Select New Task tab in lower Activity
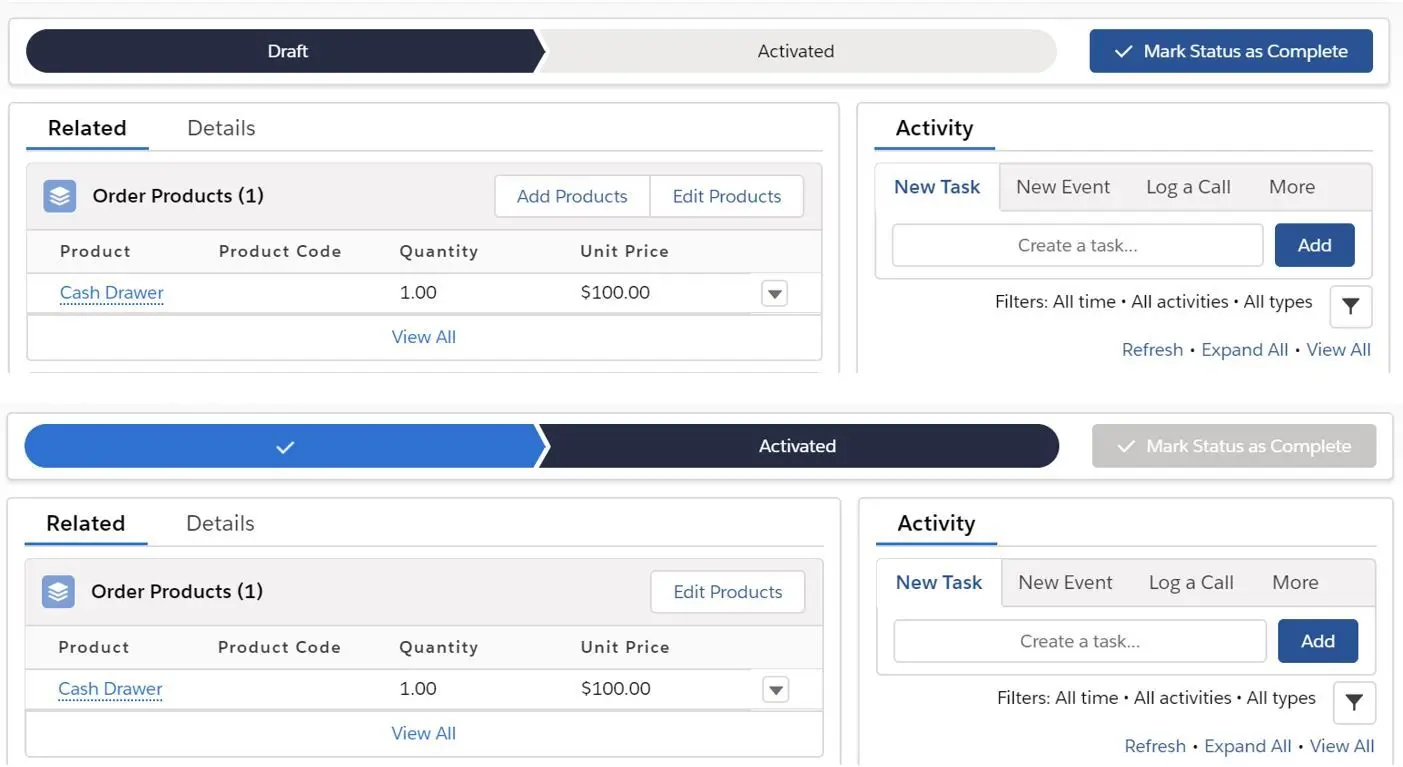Viewport: 1403px width, 767px height. click(939, 582)
